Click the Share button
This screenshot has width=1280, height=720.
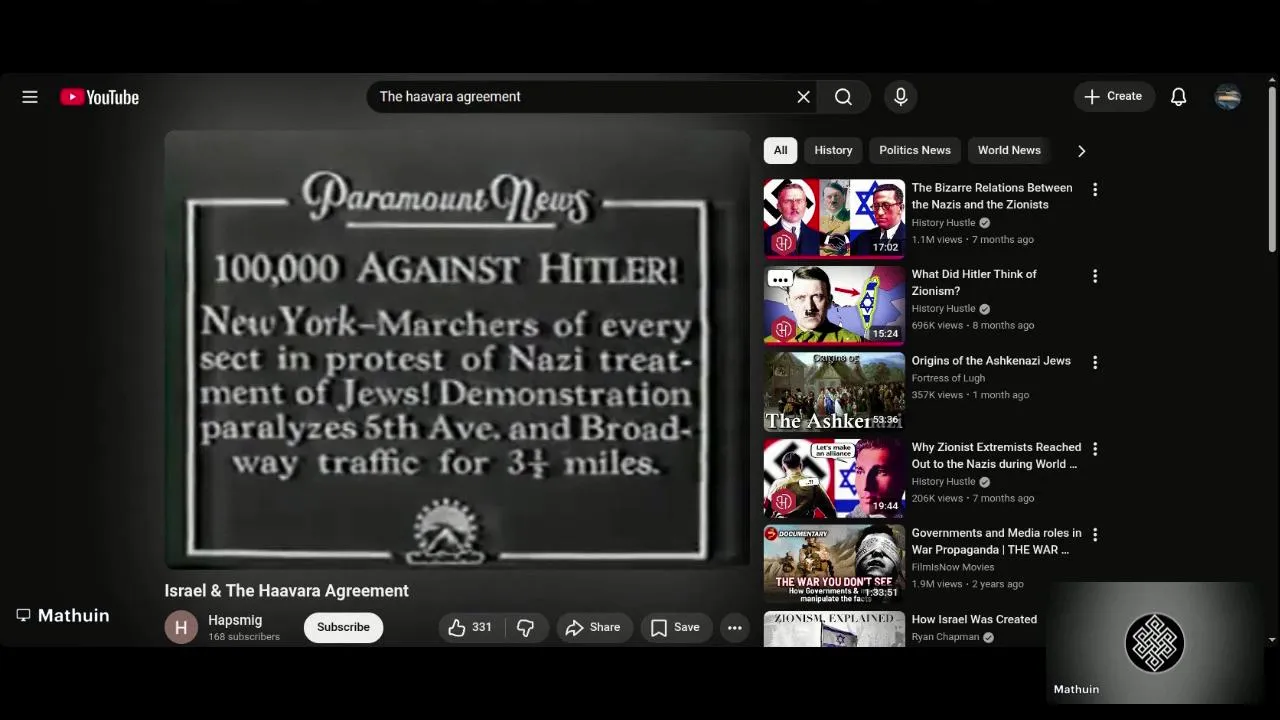[594, 627]
